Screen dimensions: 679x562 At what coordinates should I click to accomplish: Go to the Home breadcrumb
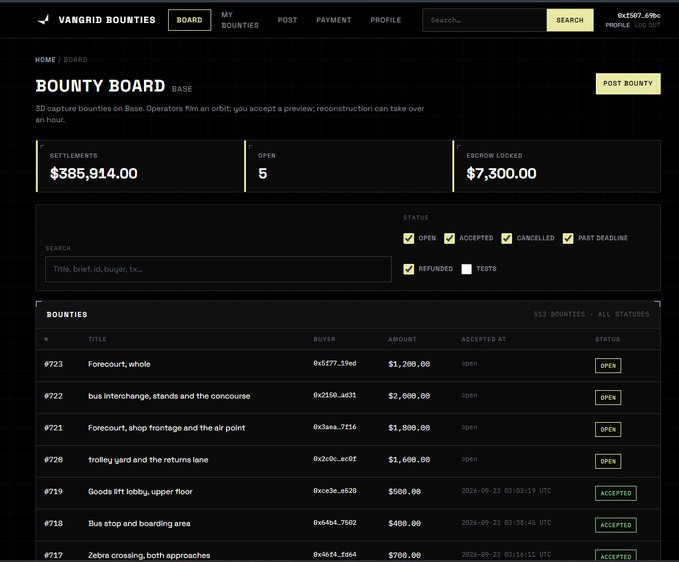[45, 60]
